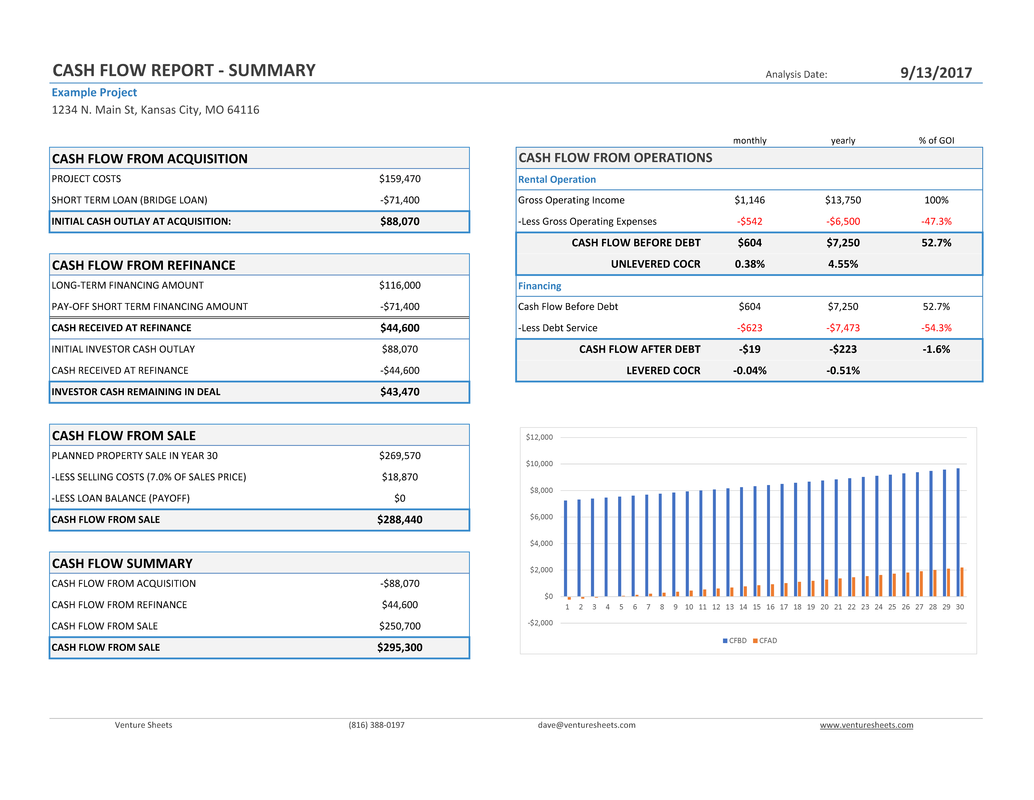Click the 'PROJECT COSTS' row label
The width and height of the screenshot is (1034, 800).
(x=86, y=179)
